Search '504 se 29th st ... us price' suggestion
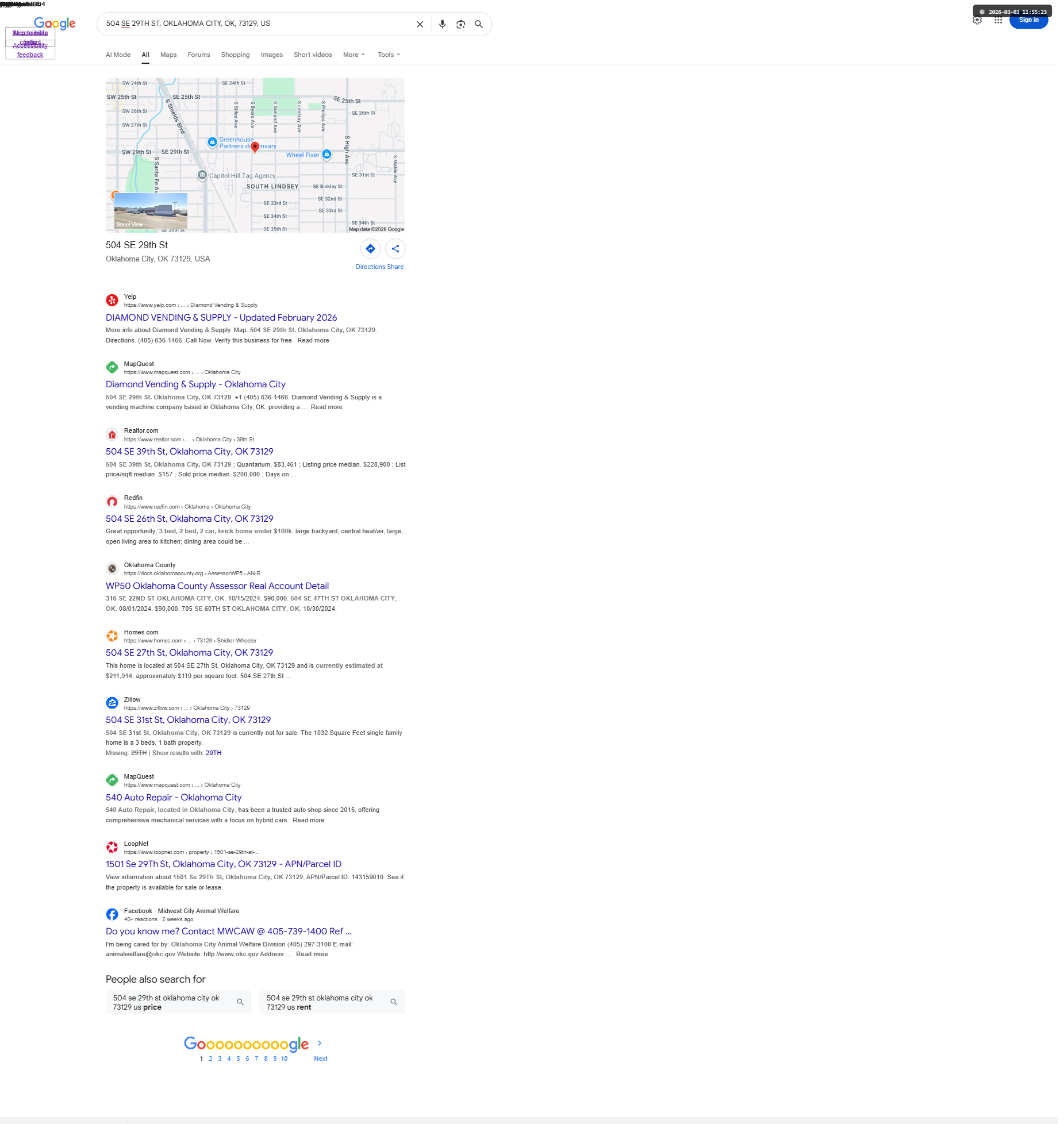This screenshot has width=1064, height=1124. click(x=179, y=1002)
